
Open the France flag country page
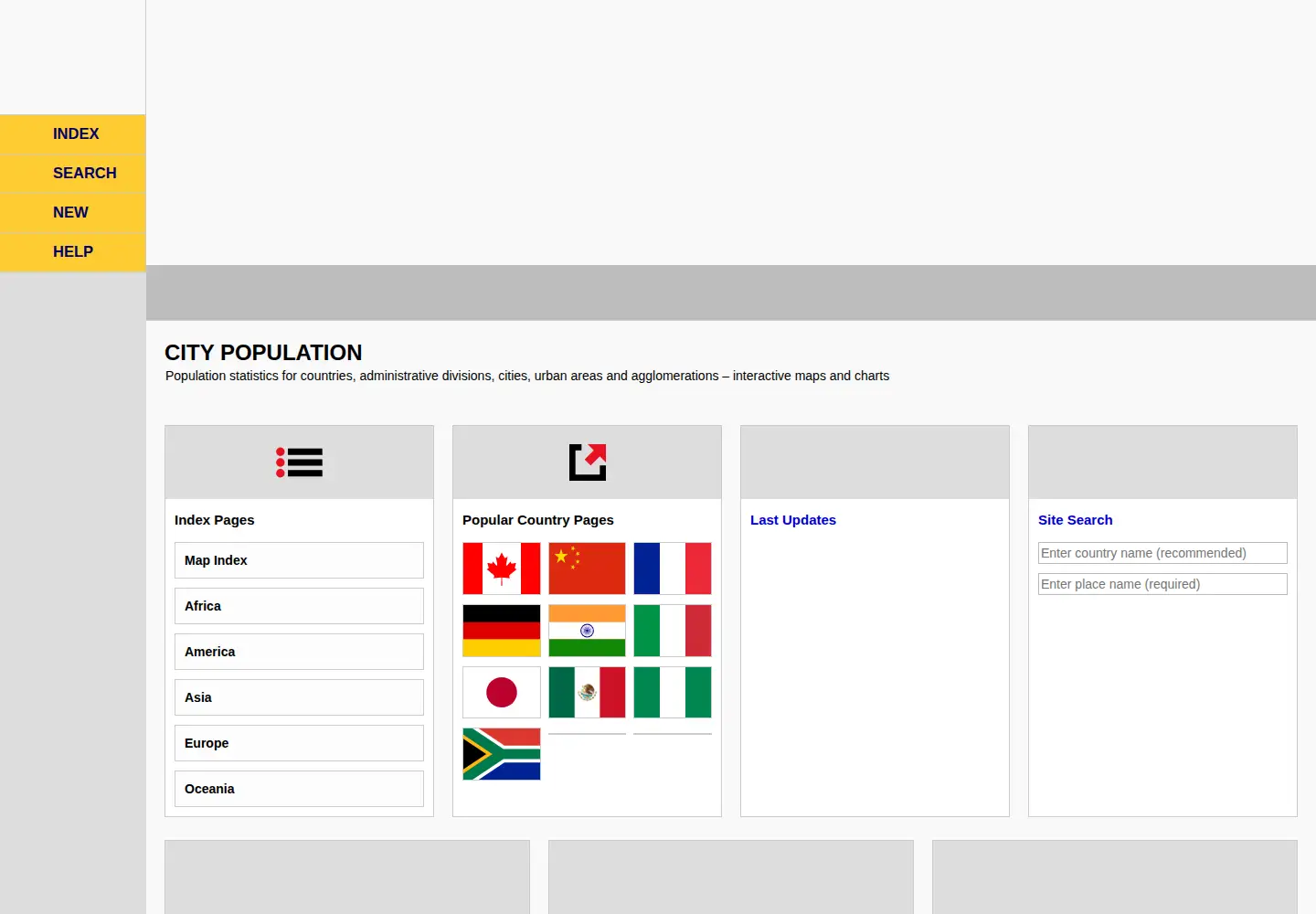click(x=673, y=569)
